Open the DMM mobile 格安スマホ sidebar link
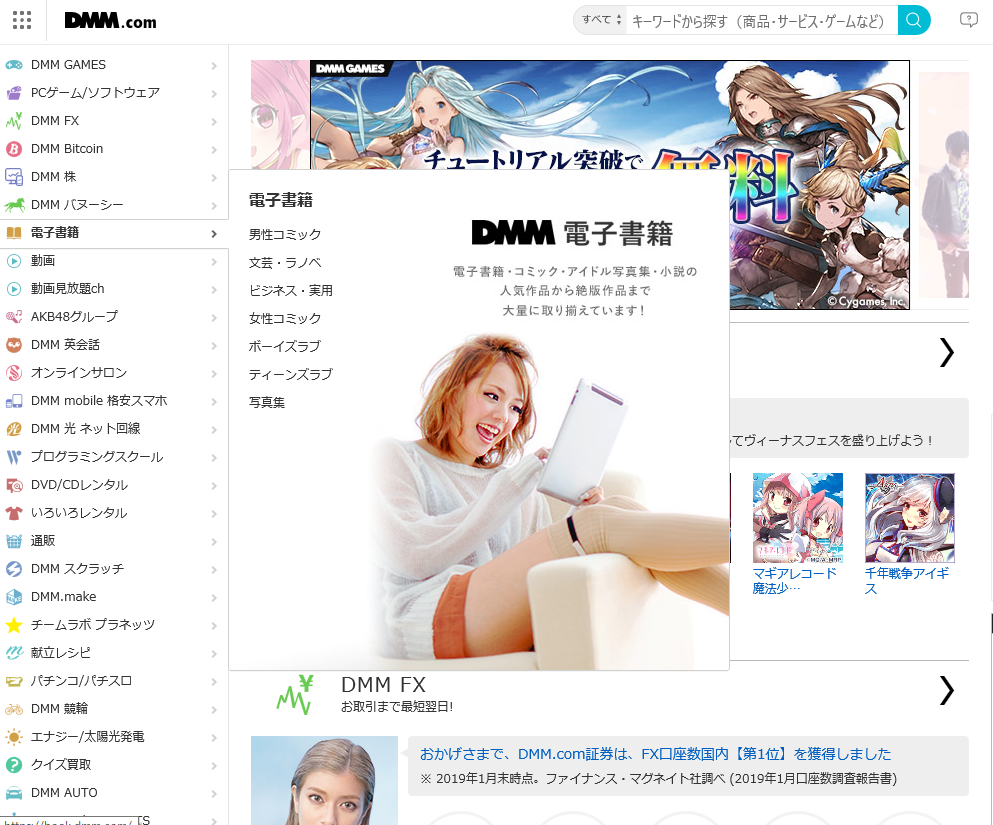This screenshot has width=993, height=825. (99, 401)
